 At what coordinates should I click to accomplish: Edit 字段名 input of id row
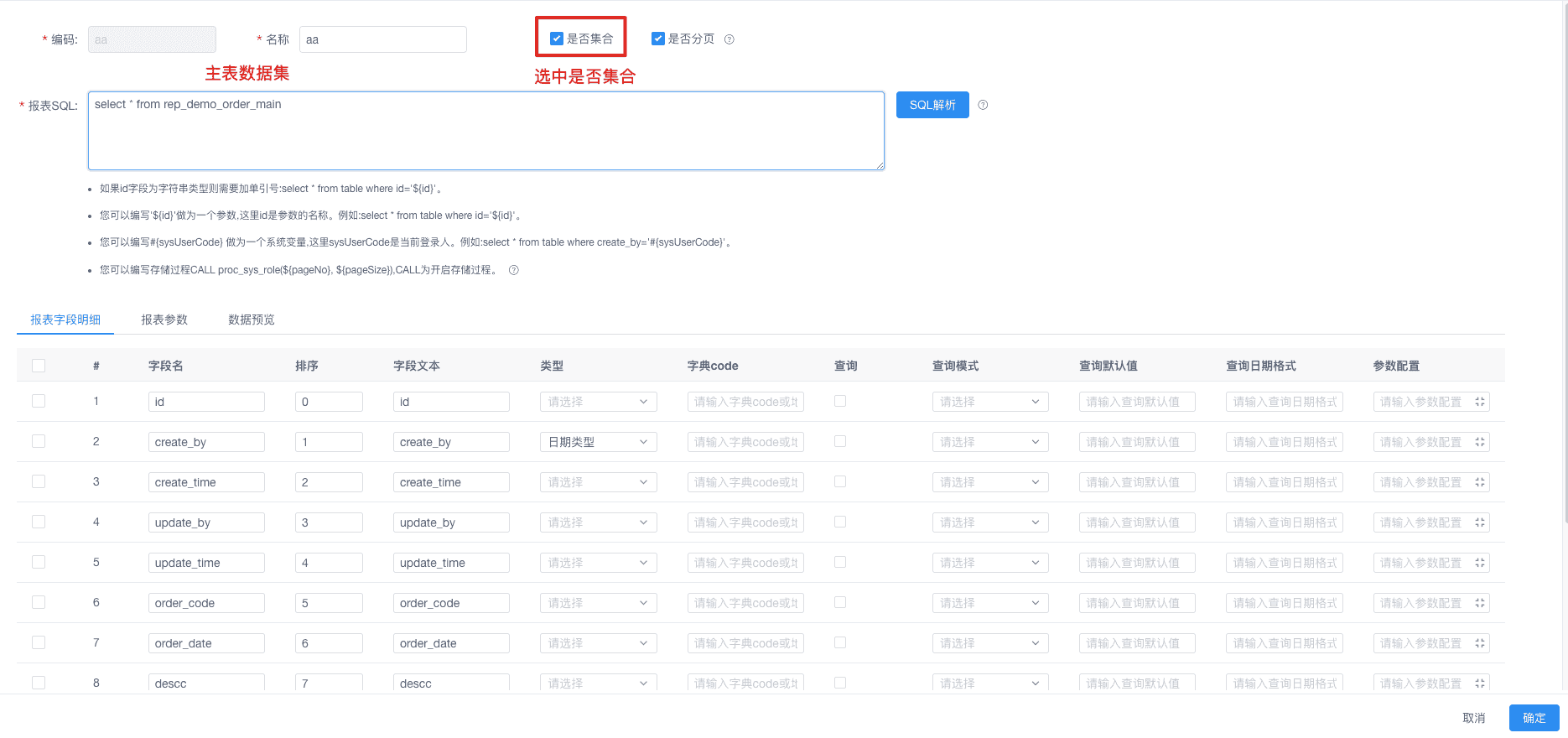pyautogui.click(x=206, y=402)
